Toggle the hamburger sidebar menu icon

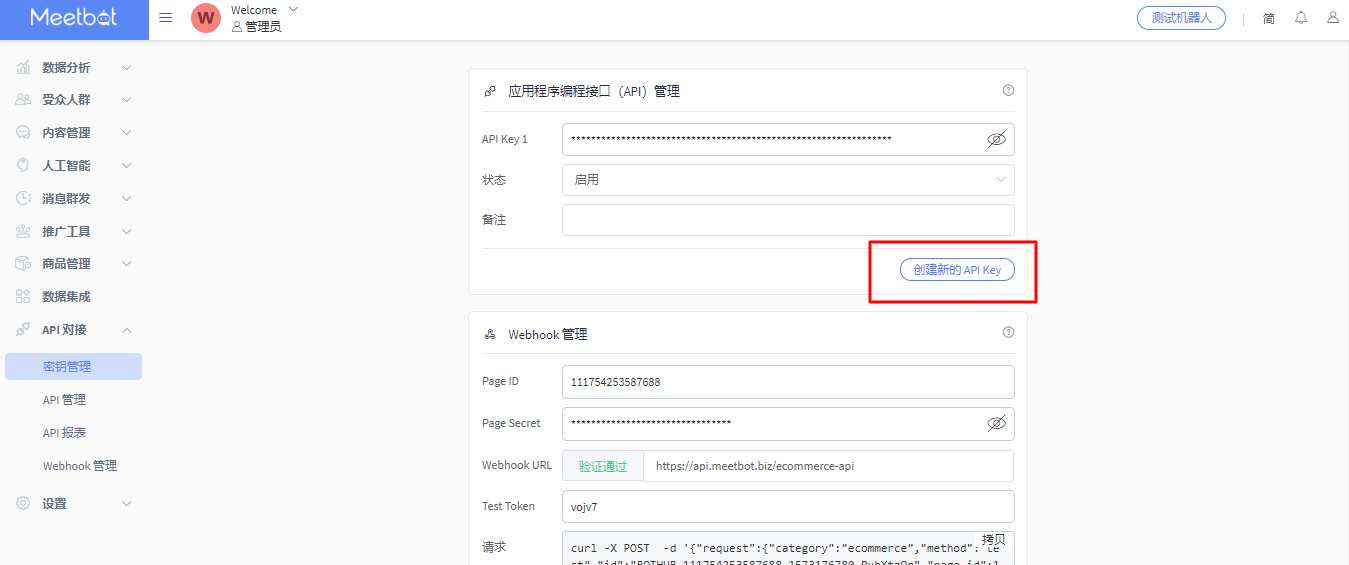coord(166,18)
